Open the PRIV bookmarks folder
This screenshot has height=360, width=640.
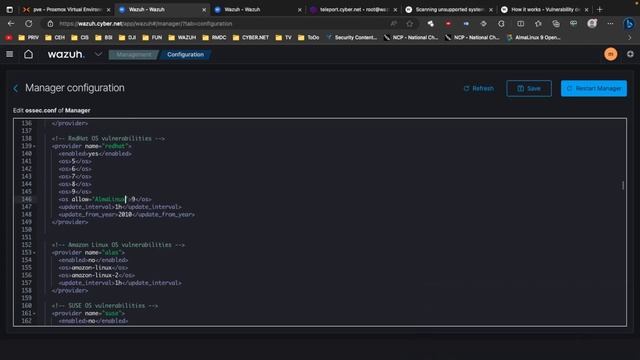coord(29,38)
